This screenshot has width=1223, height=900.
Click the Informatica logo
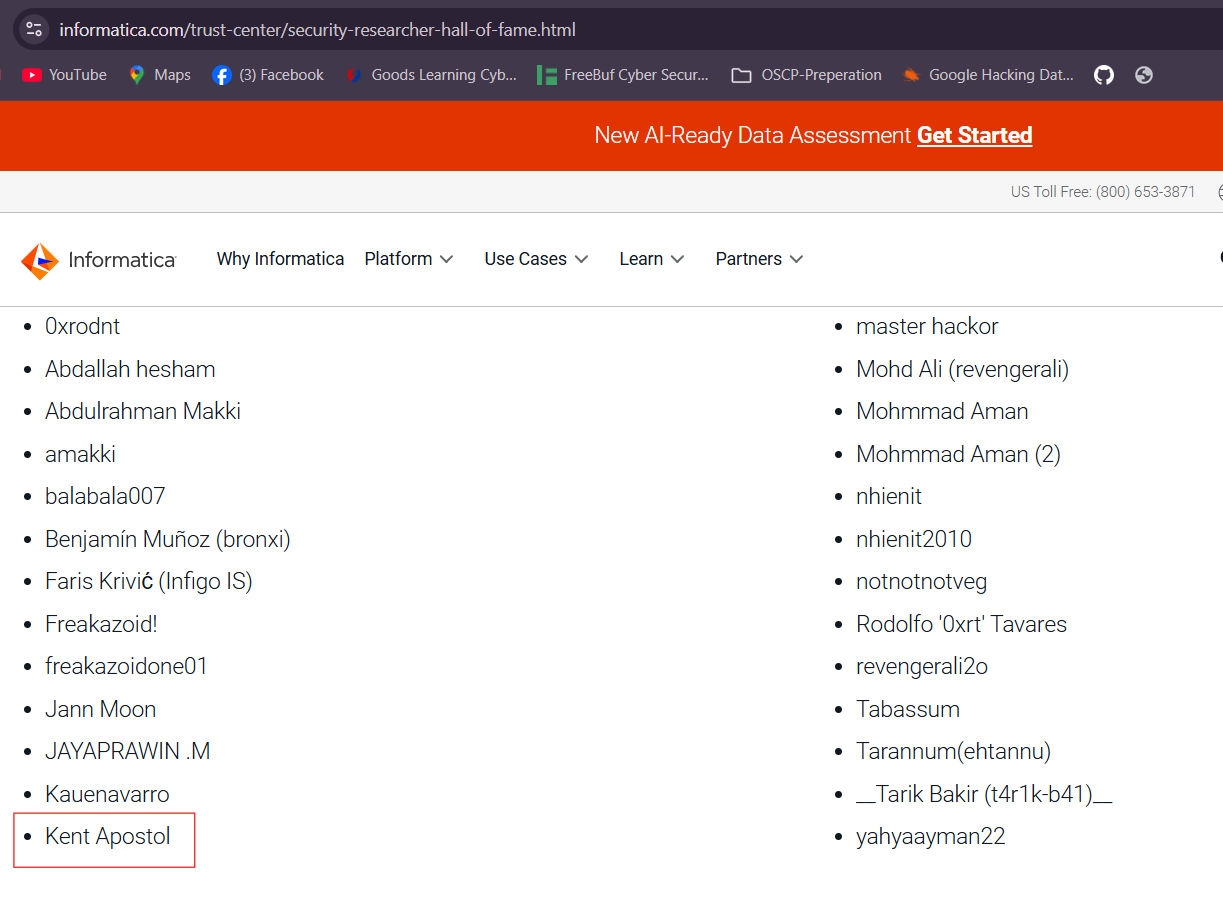click(98, 260)
